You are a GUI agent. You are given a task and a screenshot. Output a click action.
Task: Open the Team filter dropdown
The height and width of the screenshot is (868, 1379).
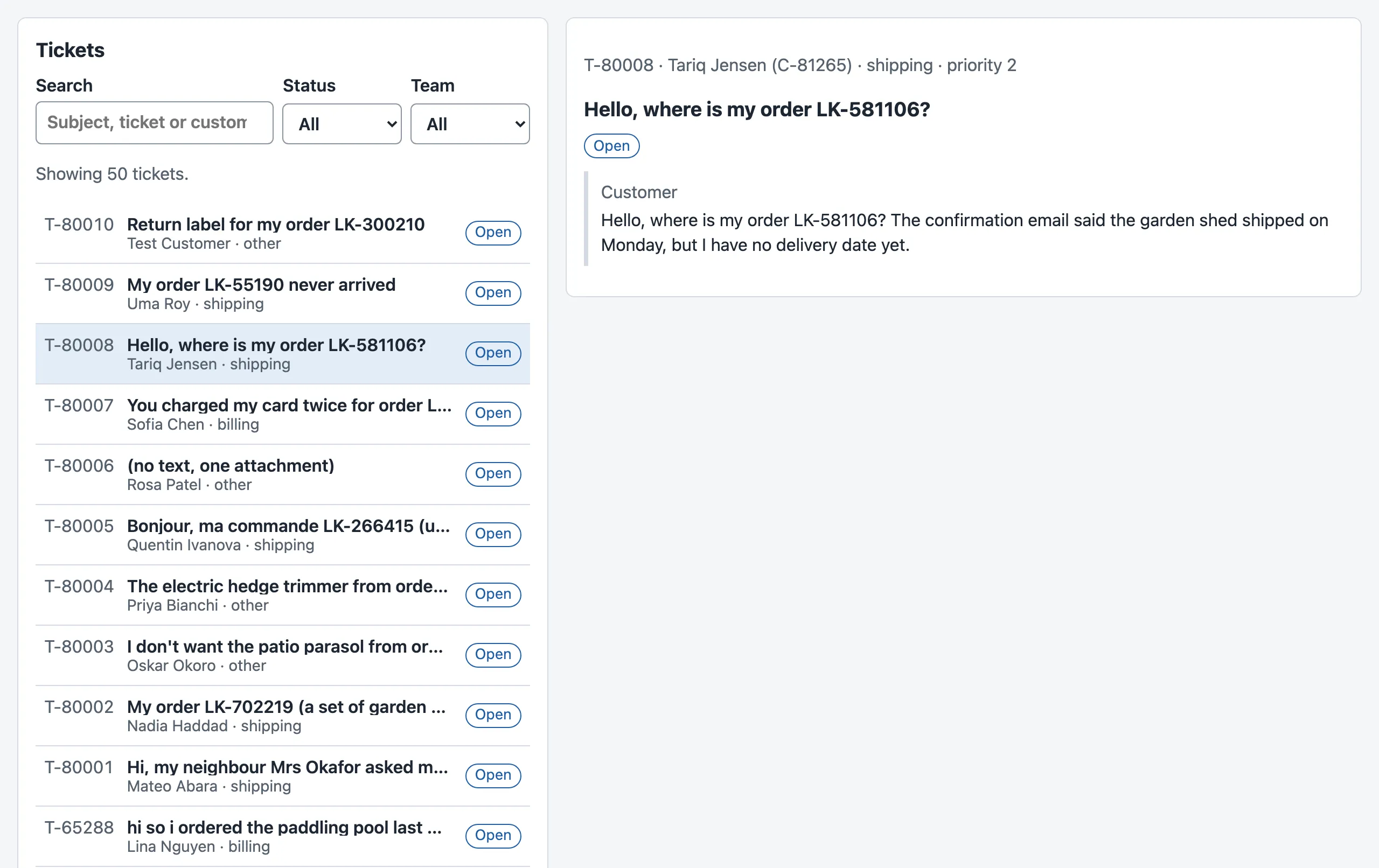point(470,124)
